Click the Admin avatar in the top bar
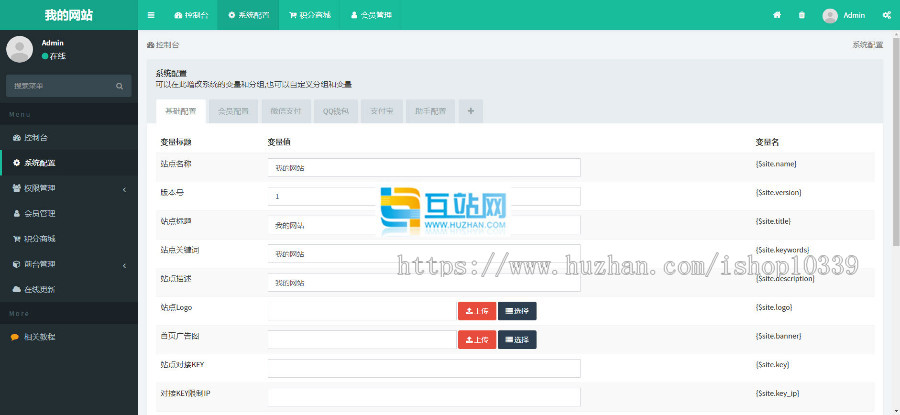 tap(830, 15)
